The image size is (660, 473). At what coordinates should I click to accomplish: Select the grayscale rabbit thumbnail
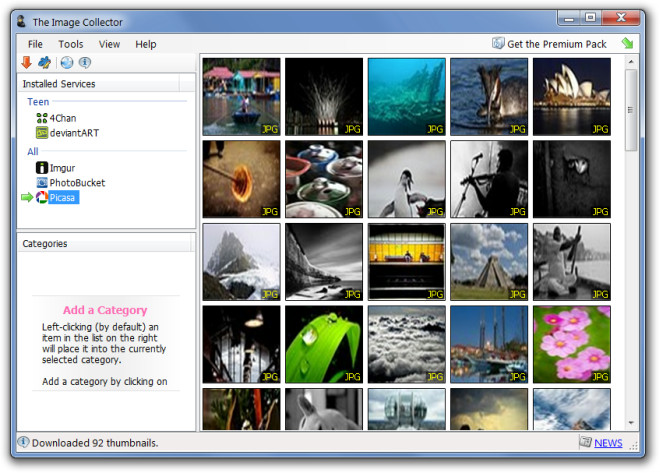tap(324, 409)
